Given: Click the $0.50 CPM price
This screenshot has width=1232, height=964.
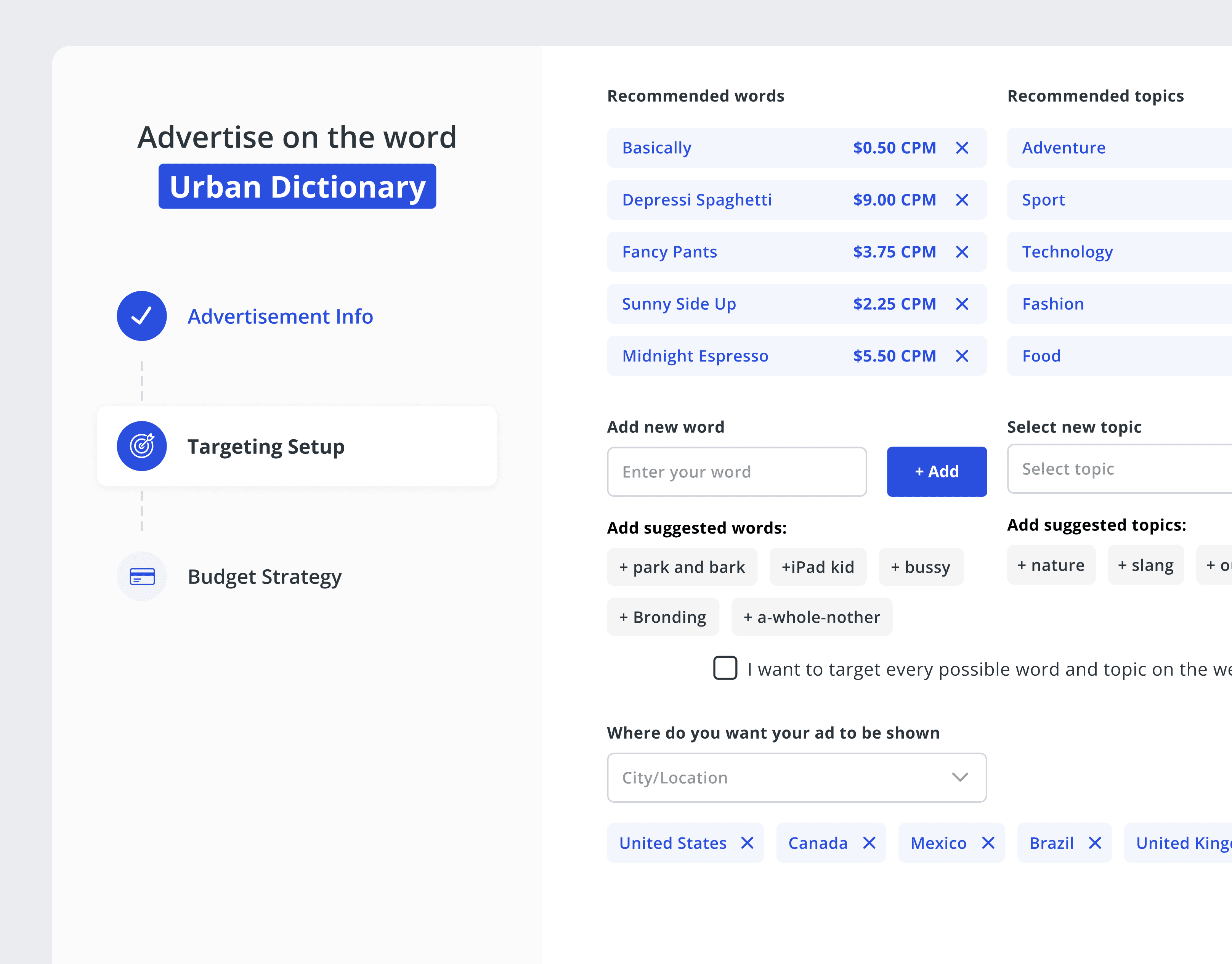Looking at the screenshot, I should click(x=895, y=148).
